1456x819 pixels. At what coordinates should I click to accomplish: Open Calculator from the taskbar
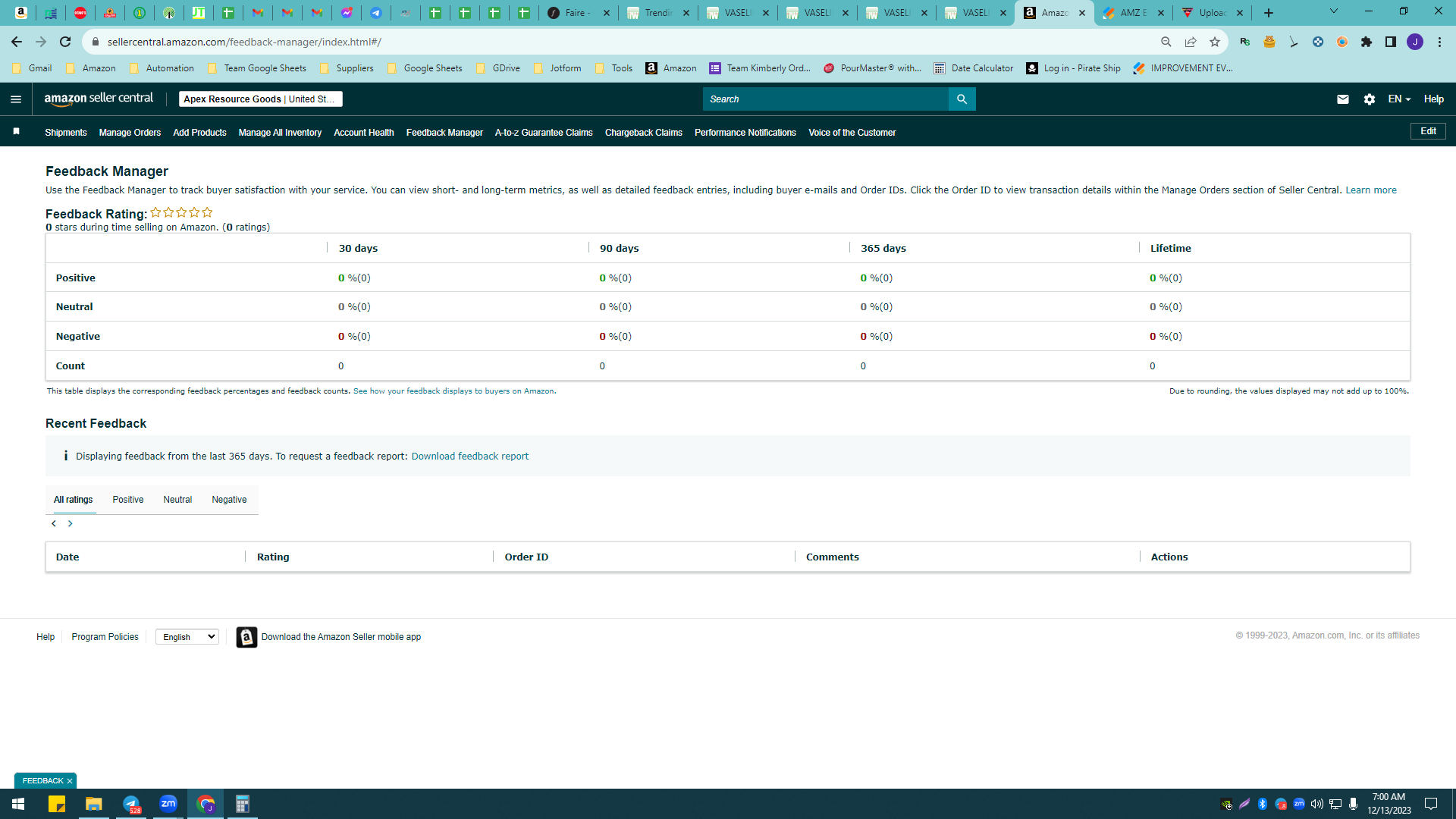(x=243, y=804)
